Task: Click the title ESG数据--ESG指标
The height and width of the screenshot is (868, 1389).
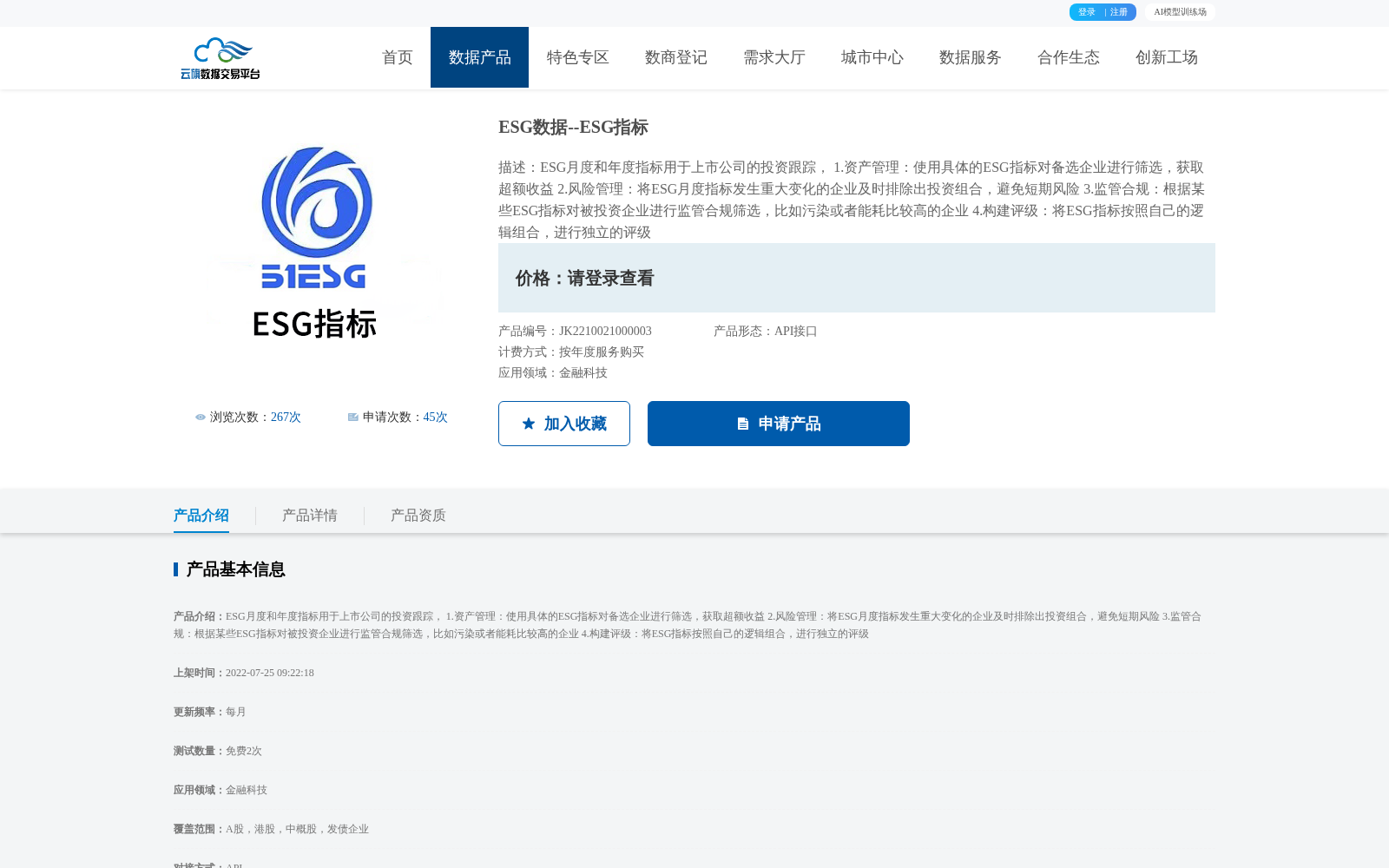Action: pos(573,128)
